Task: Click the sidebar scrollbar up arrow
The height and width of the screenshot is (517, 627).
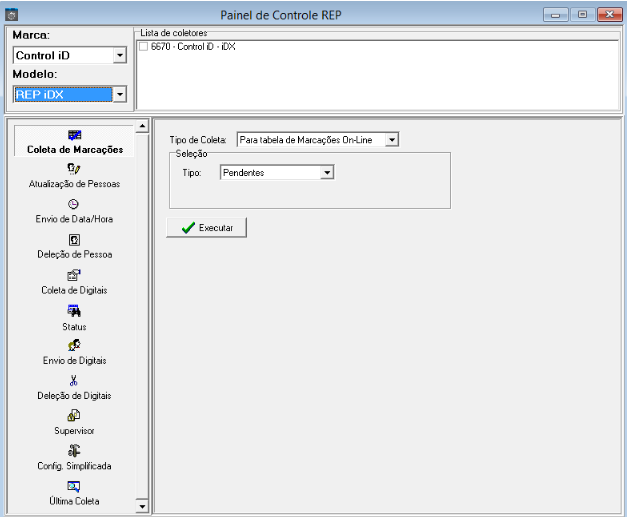Action: tap(141, 126)
